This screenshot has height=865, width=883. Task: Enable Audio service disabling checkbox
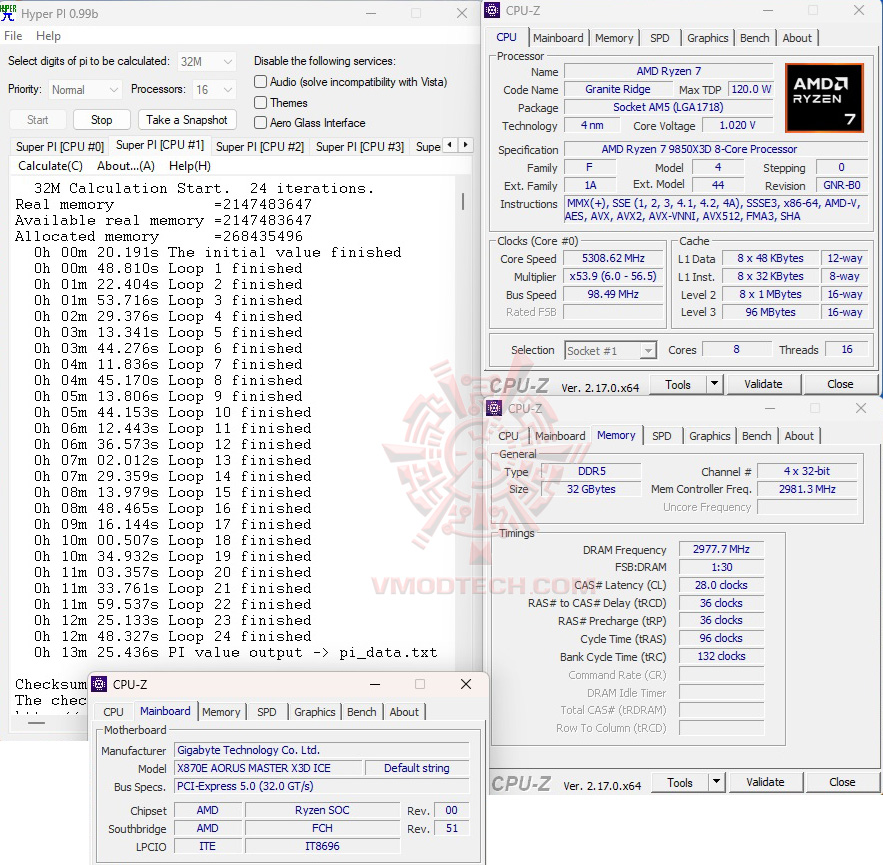(260, 82)
